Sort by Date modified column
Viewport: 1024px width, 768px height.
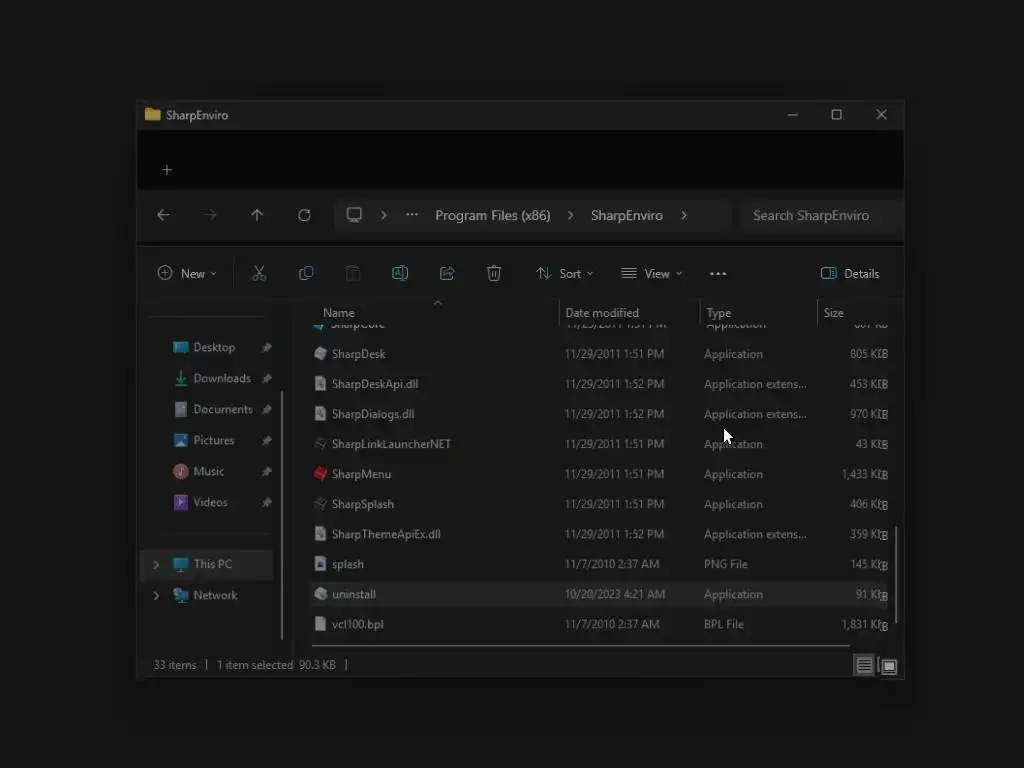point(602,313)
